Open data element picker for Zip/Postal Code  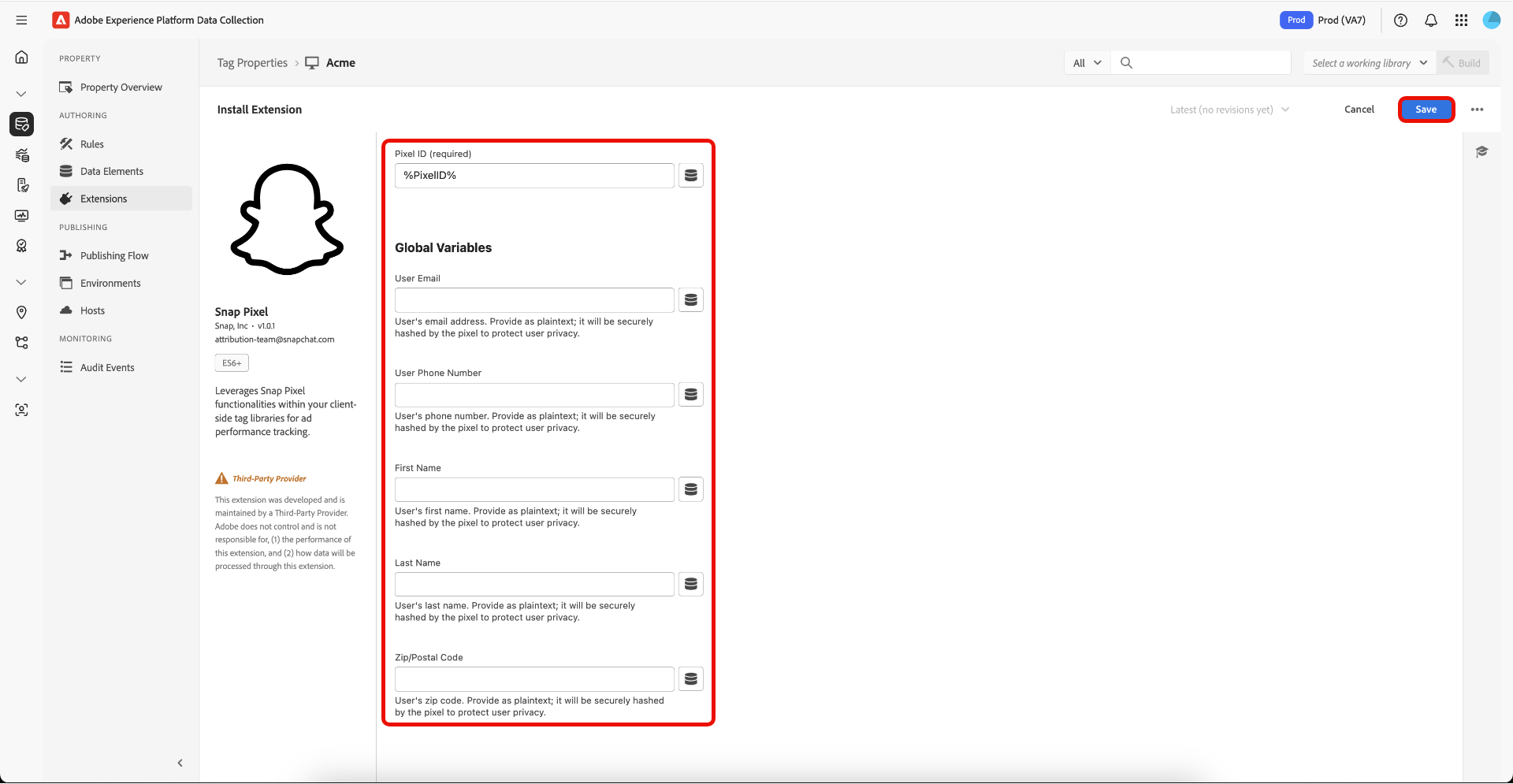click(x=691, y=679)
